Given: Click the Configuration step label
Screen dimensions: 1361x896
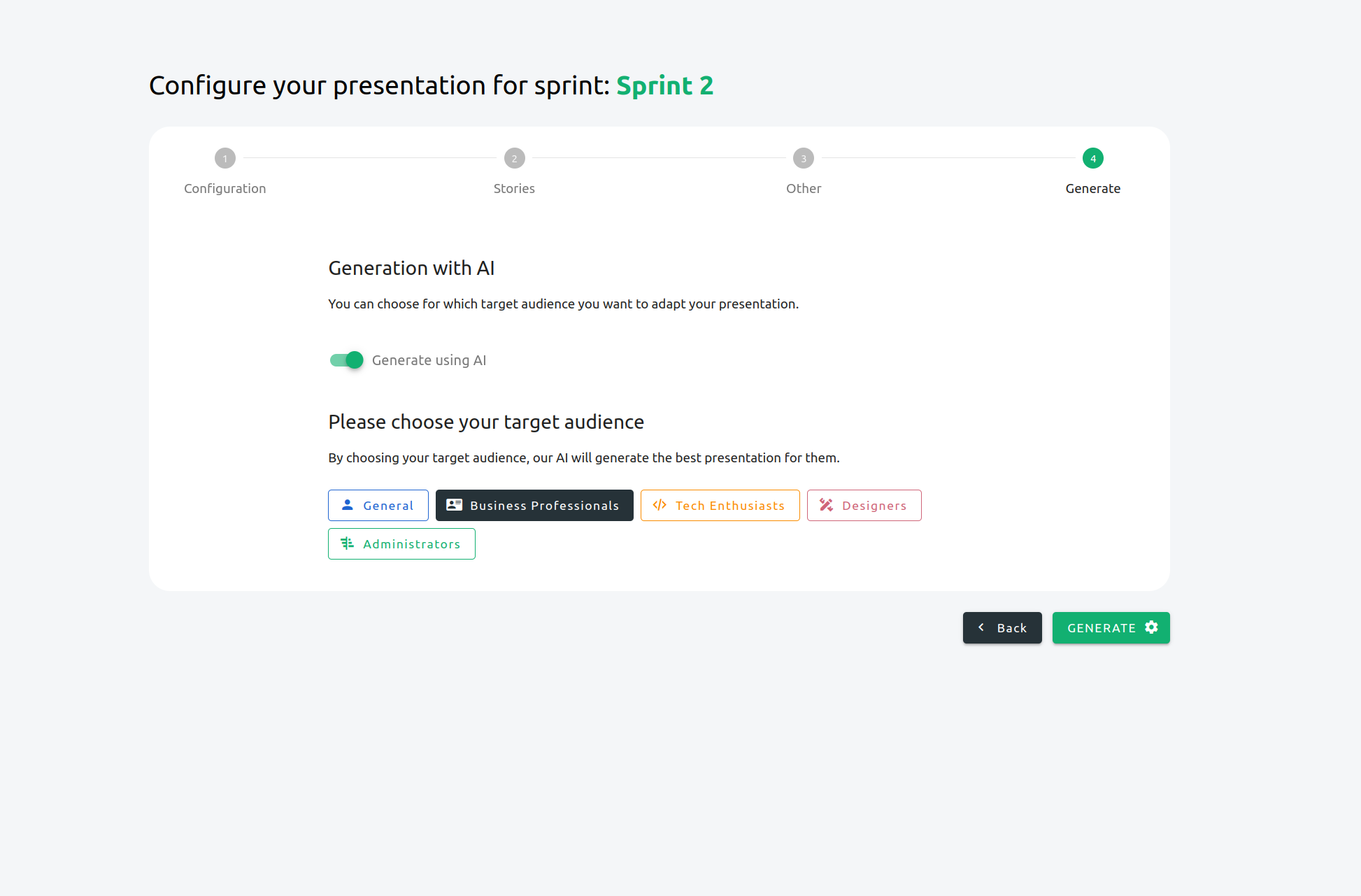Looking at the screenshot, I should [225, 189].
